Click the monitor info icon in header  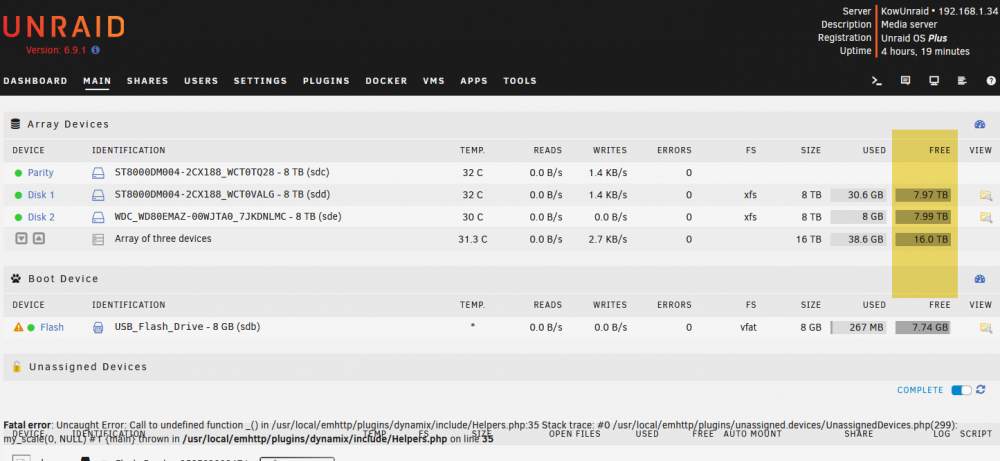pyautogui.click(x=934, y=81)
